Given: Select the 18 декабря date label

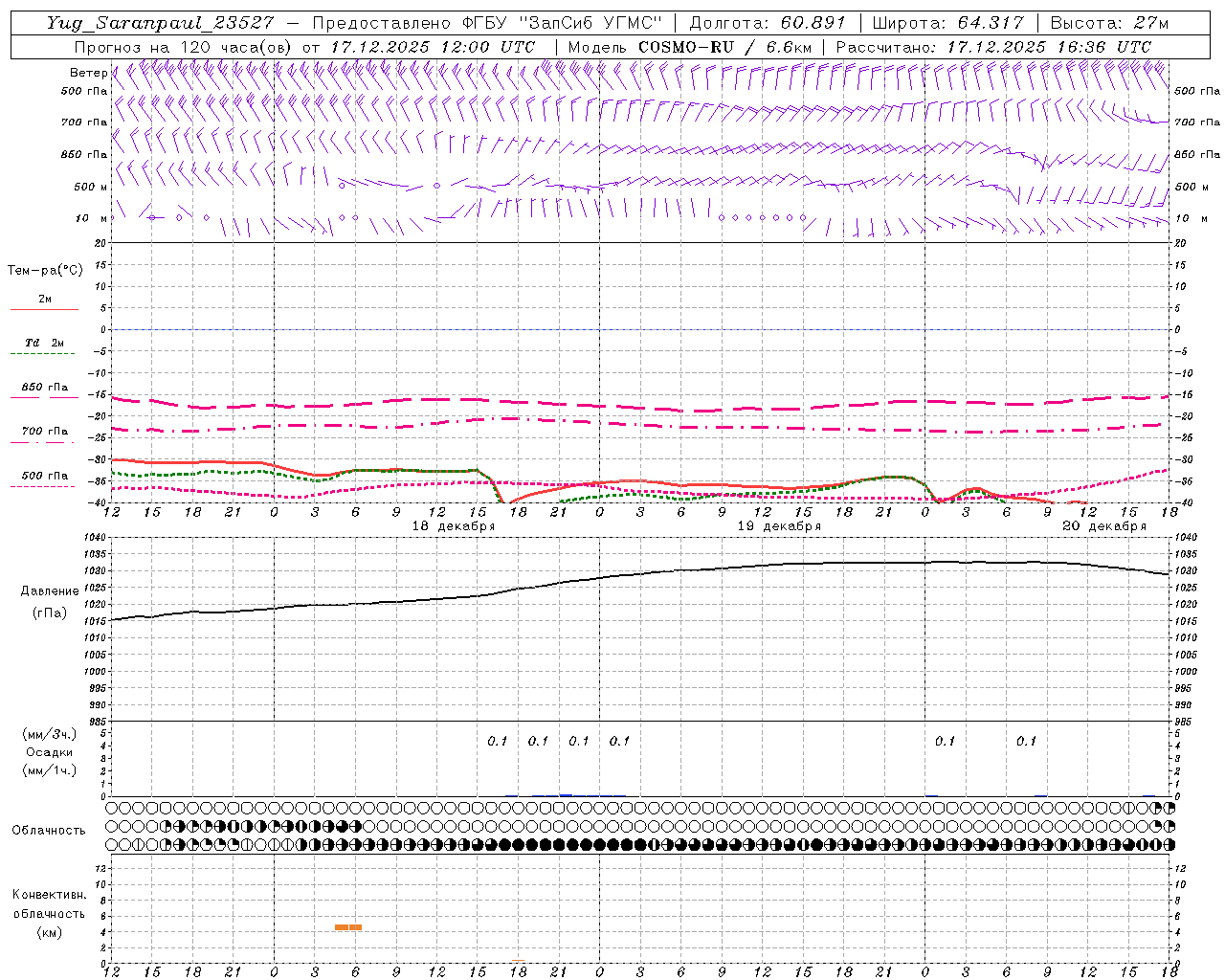Looking at the screenshot, I should 454,526.
